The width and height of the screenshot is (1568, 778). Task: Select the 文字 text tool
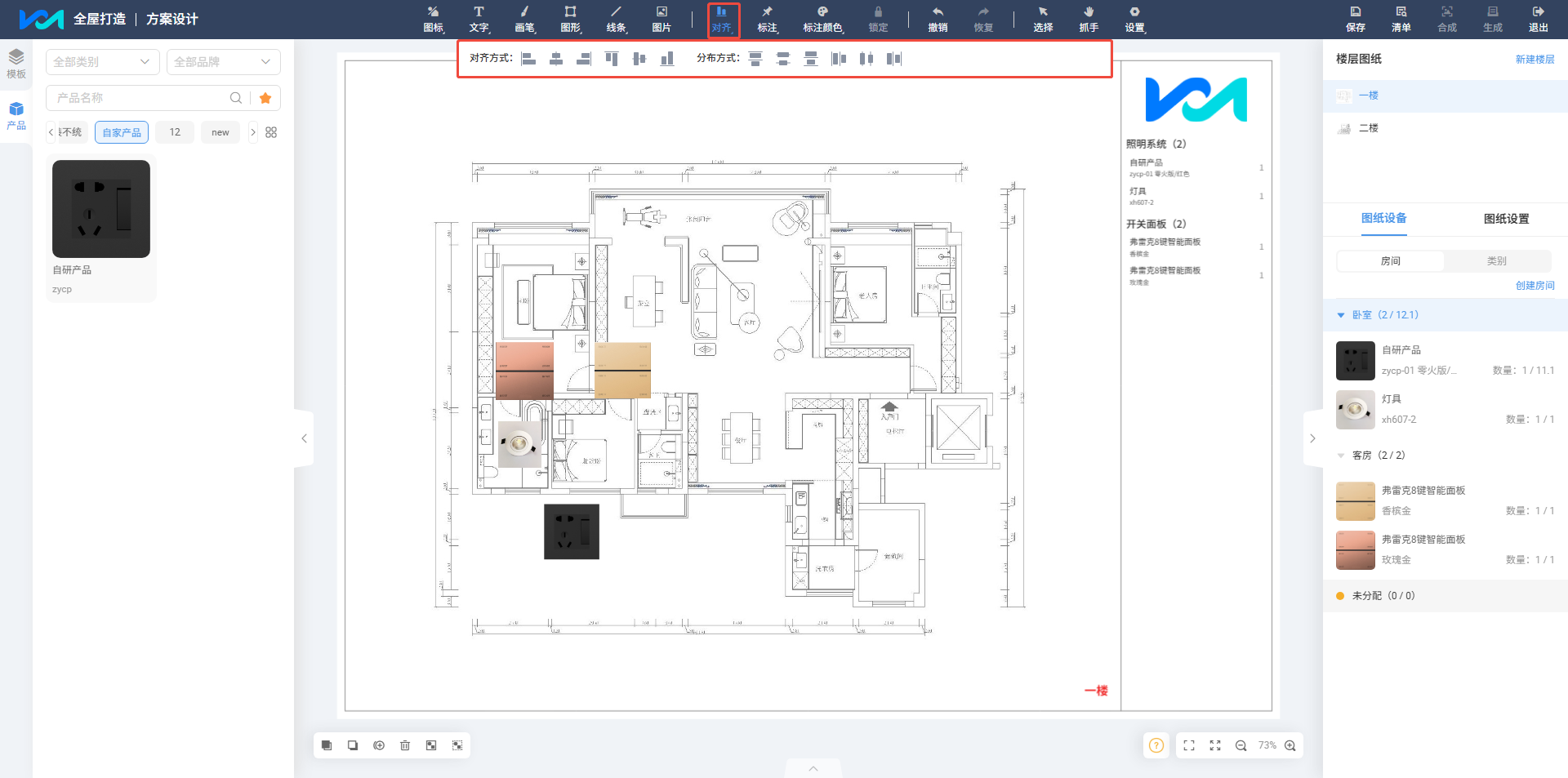pos(479,20)
